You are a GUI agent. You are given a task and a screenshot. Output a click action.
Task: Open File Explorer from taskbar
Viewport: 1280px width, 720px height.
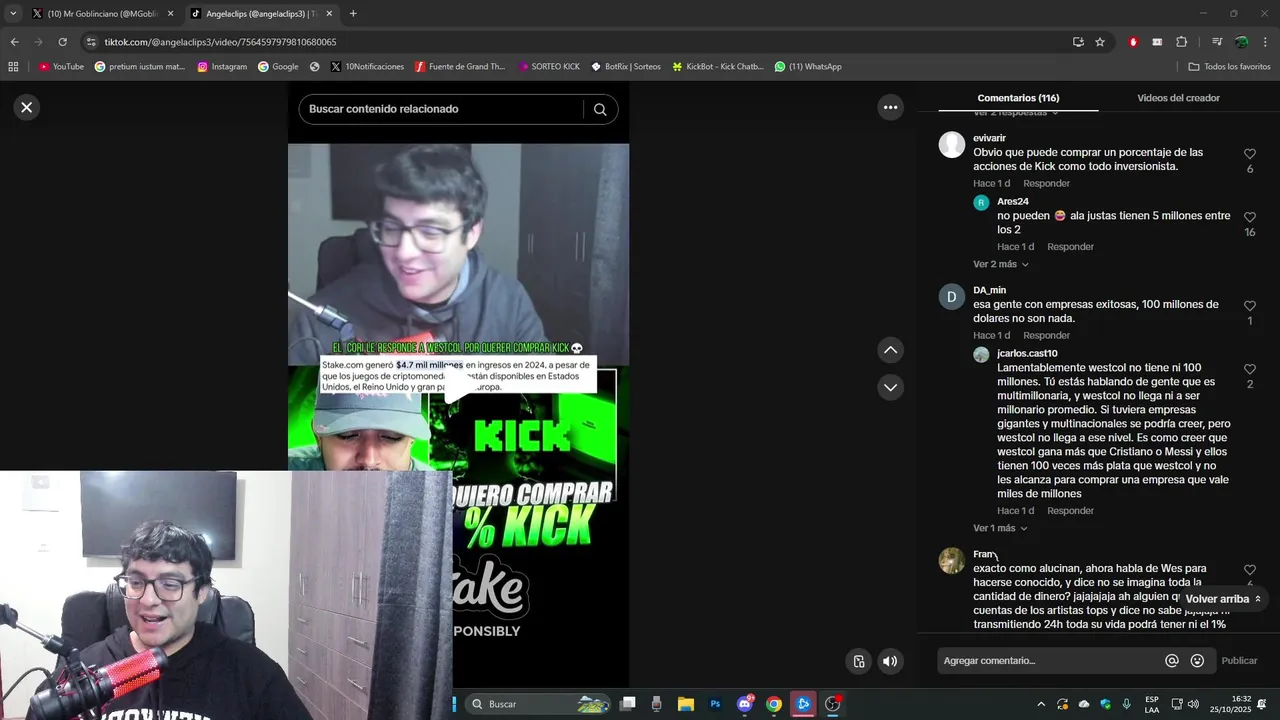point(686,704)
